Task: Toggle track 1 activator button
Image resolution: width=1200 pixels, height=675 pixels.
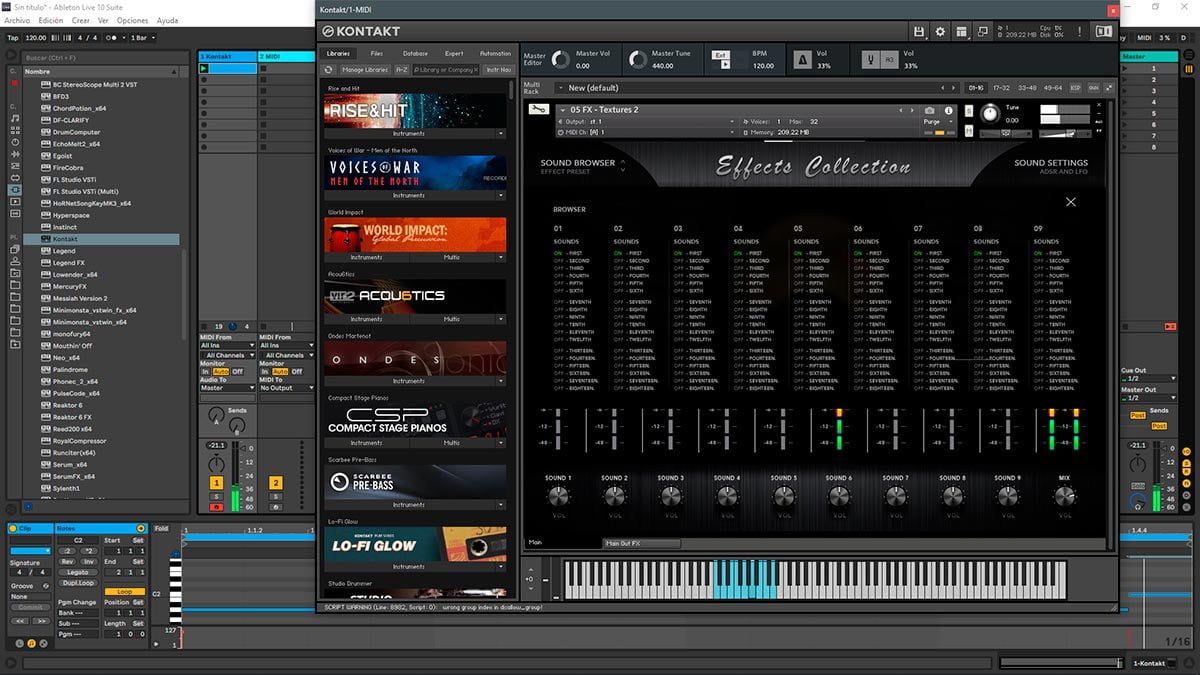Action: 216,483
